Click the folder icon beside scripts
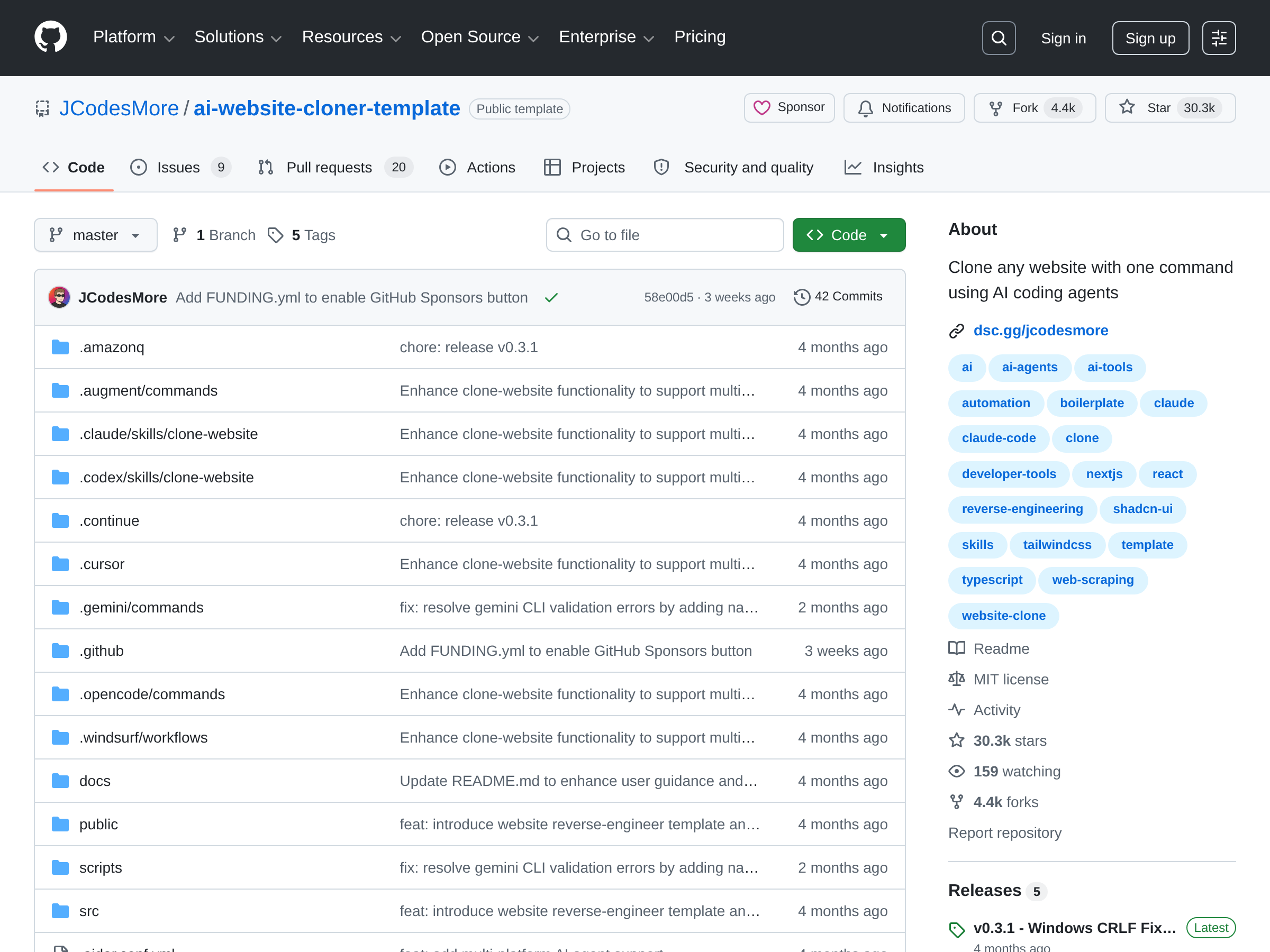1270x952 pixels. (x=60, y=868)
